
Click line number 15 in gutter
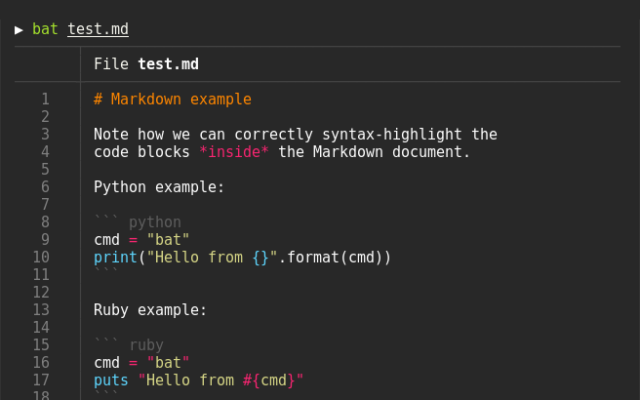pos(41,345)
